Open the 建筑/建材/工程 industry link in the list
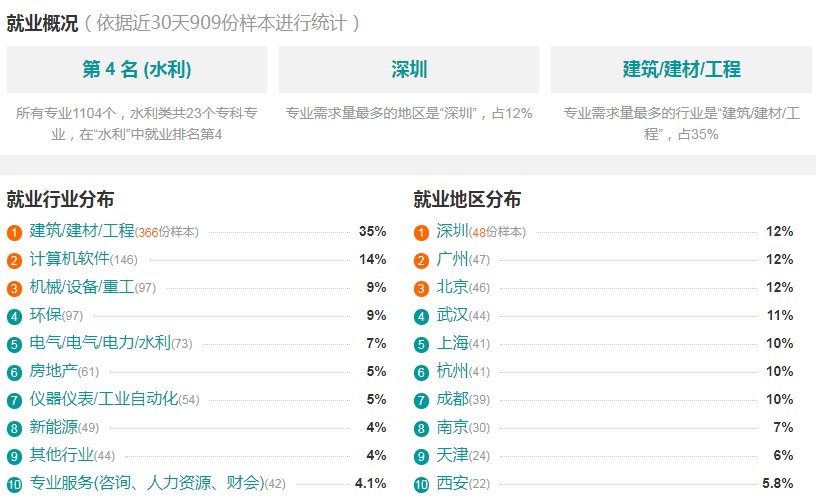This screenshot has width=816, height=500. pyautogui.click(x=82, y=230)
